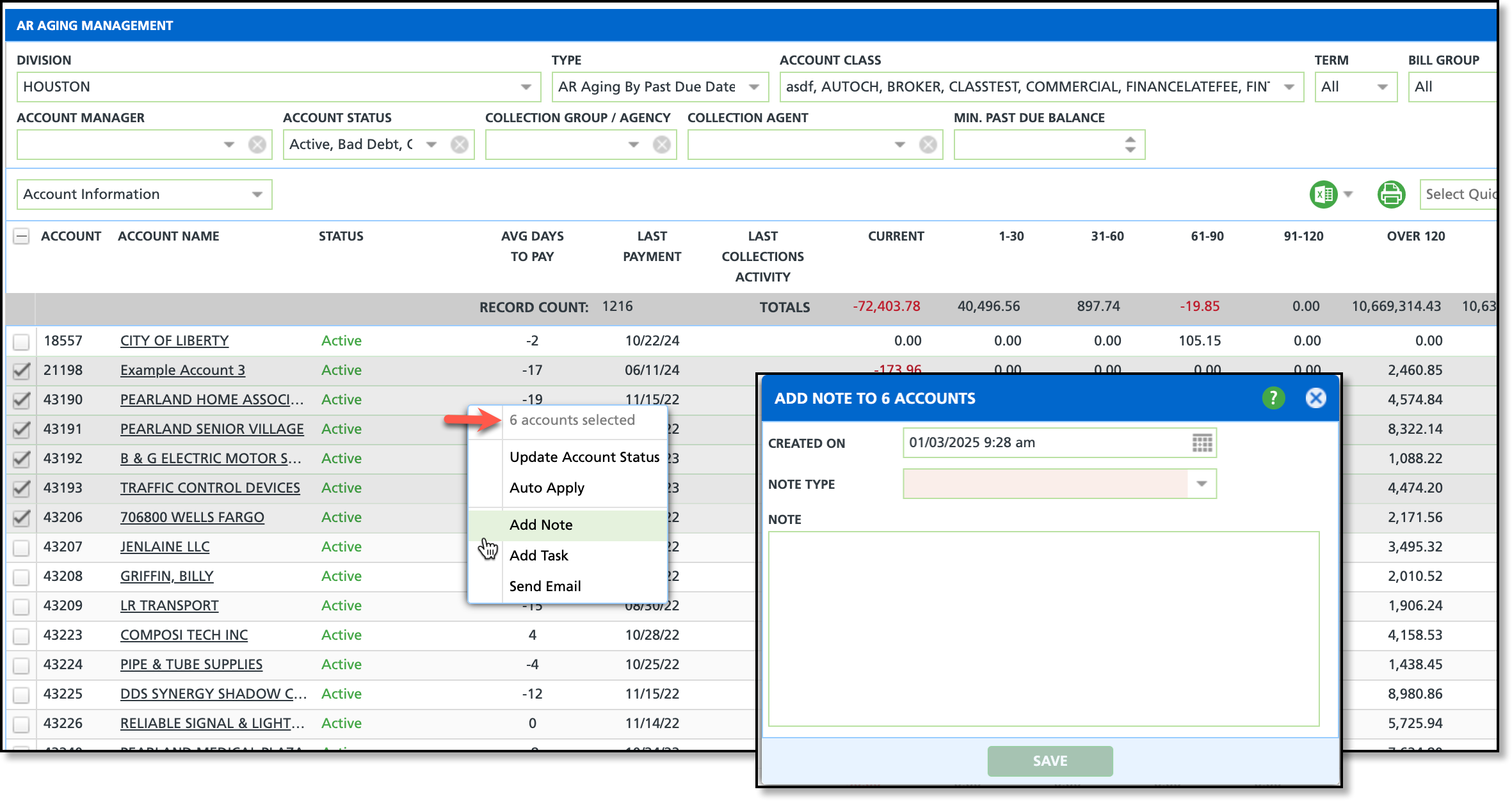Click the green Excel export icon
This screenshot has width=1512, height=801.
(1323, 194)
